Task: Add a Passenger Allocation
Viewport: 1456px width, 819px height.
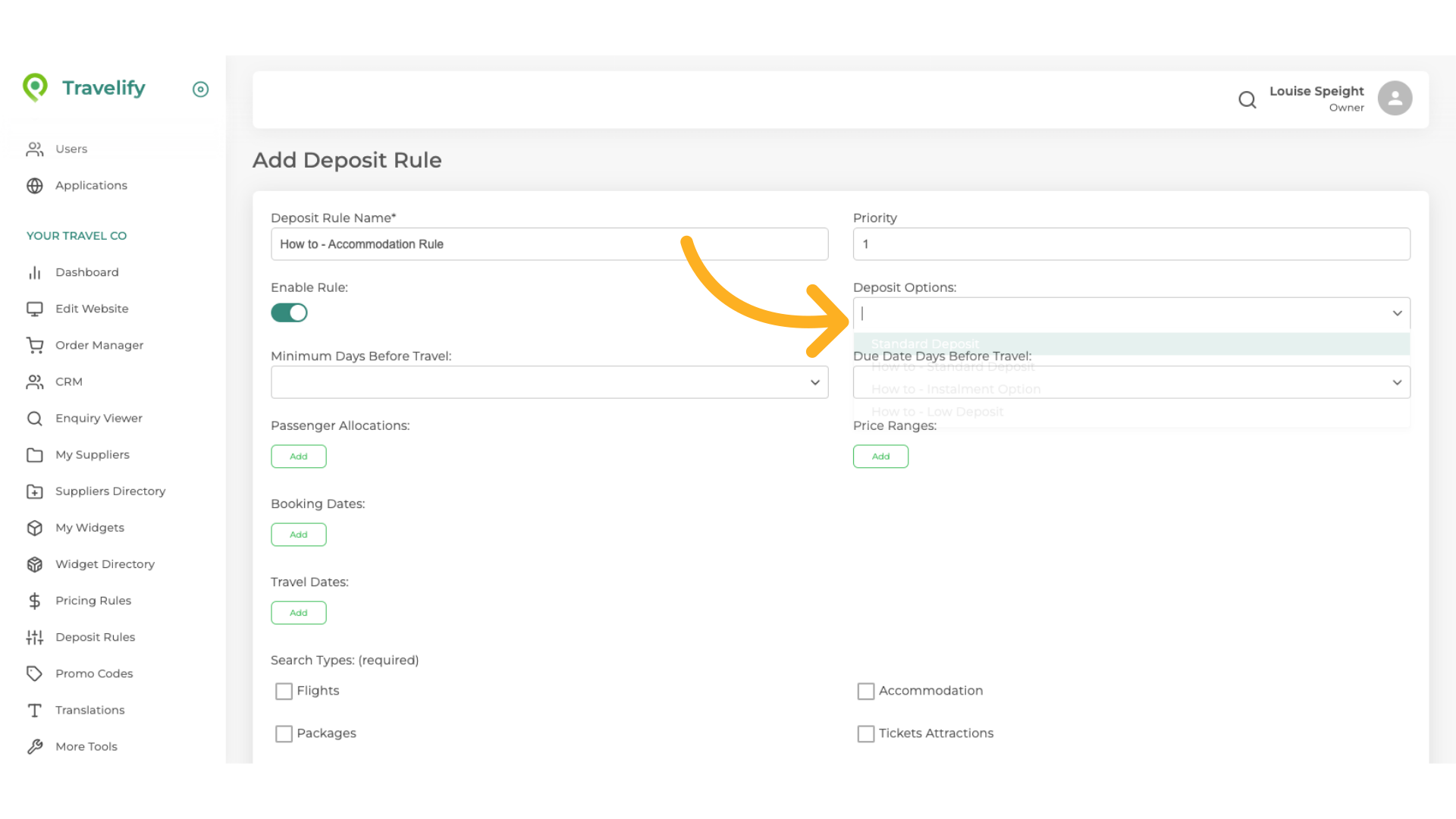Action: (x=298, y=456)
